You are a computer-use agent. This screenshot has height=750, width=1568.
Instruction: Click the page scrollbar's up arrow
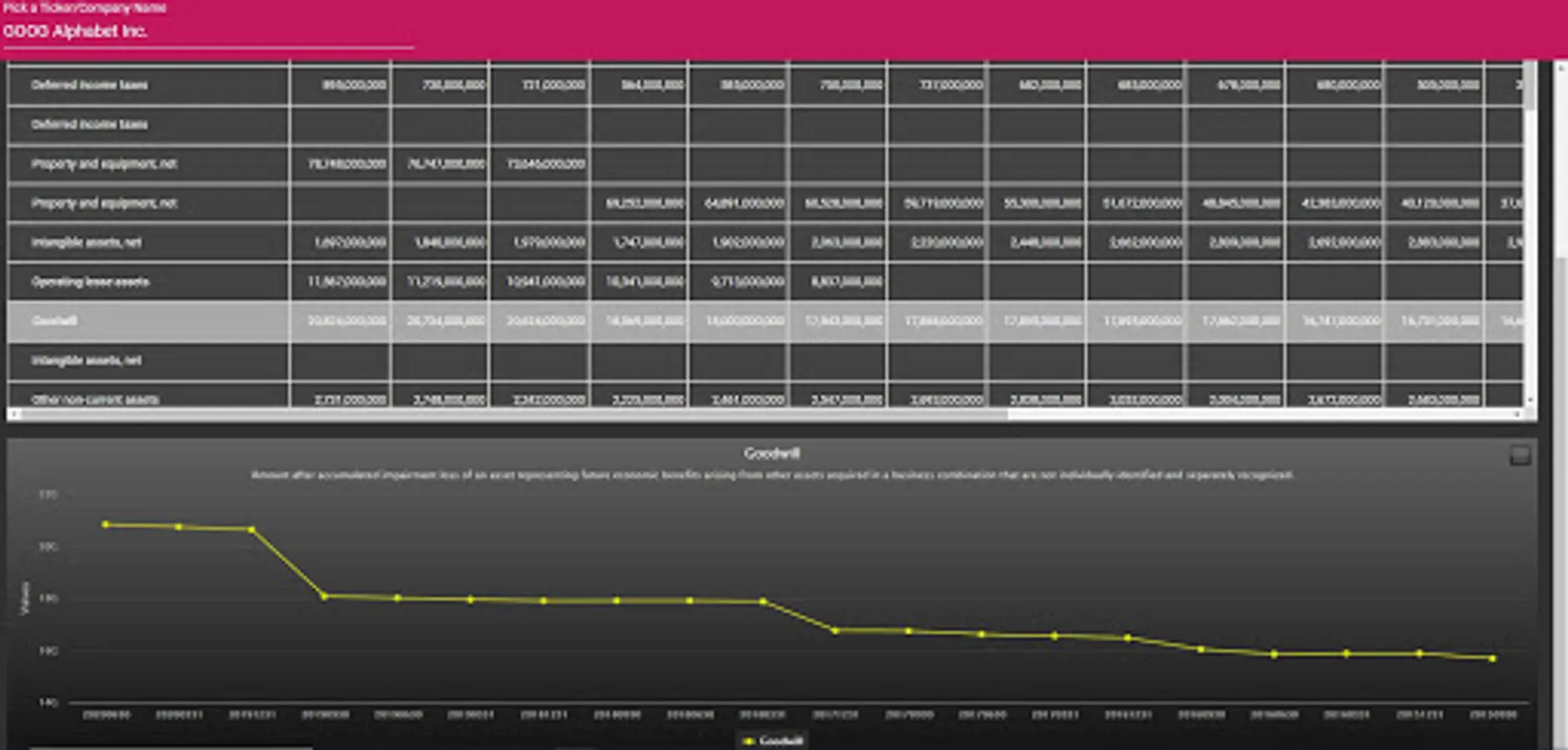click(1560, 67)
